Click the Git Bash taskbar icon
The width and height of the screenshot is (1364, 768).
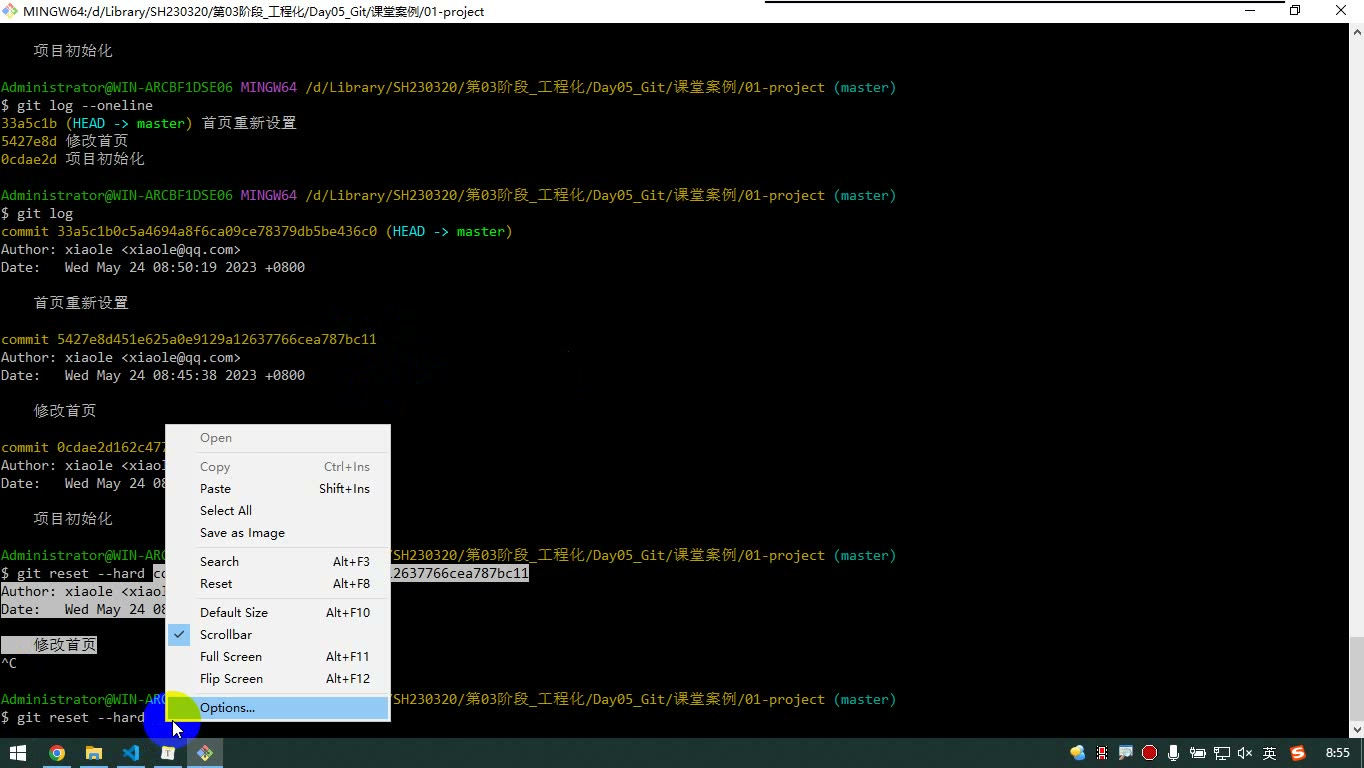[205, 753]
